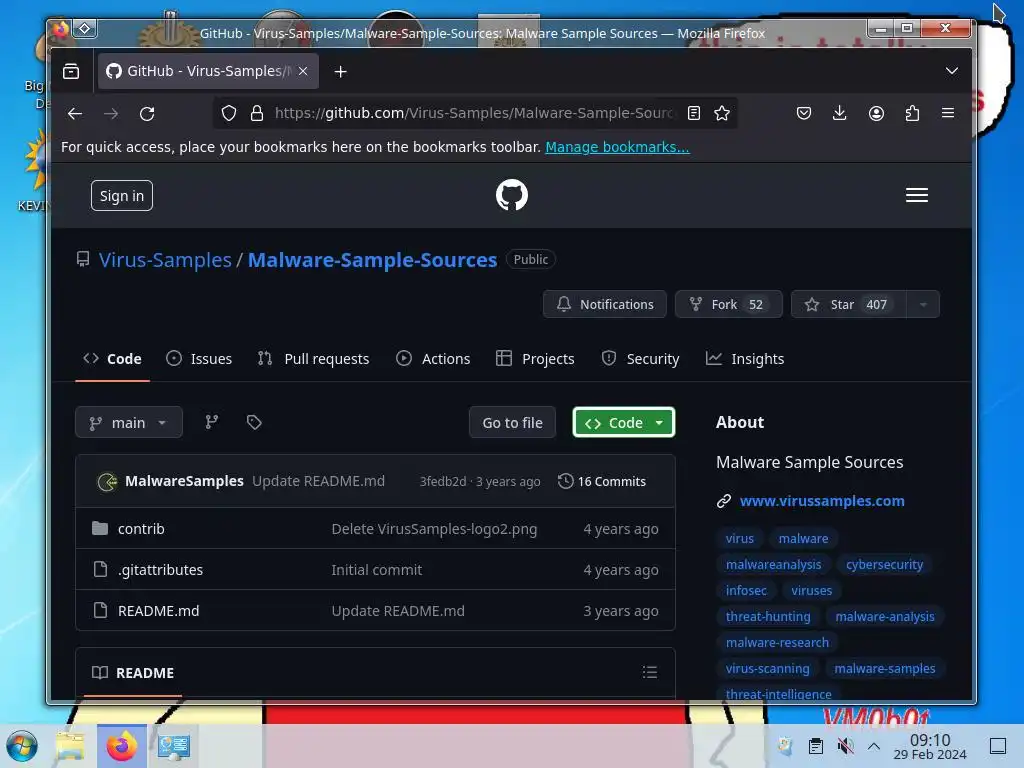Open the extensions puzzle piece icon
The height and width of the screenshot is (768, 1024).
pos(912,114)
